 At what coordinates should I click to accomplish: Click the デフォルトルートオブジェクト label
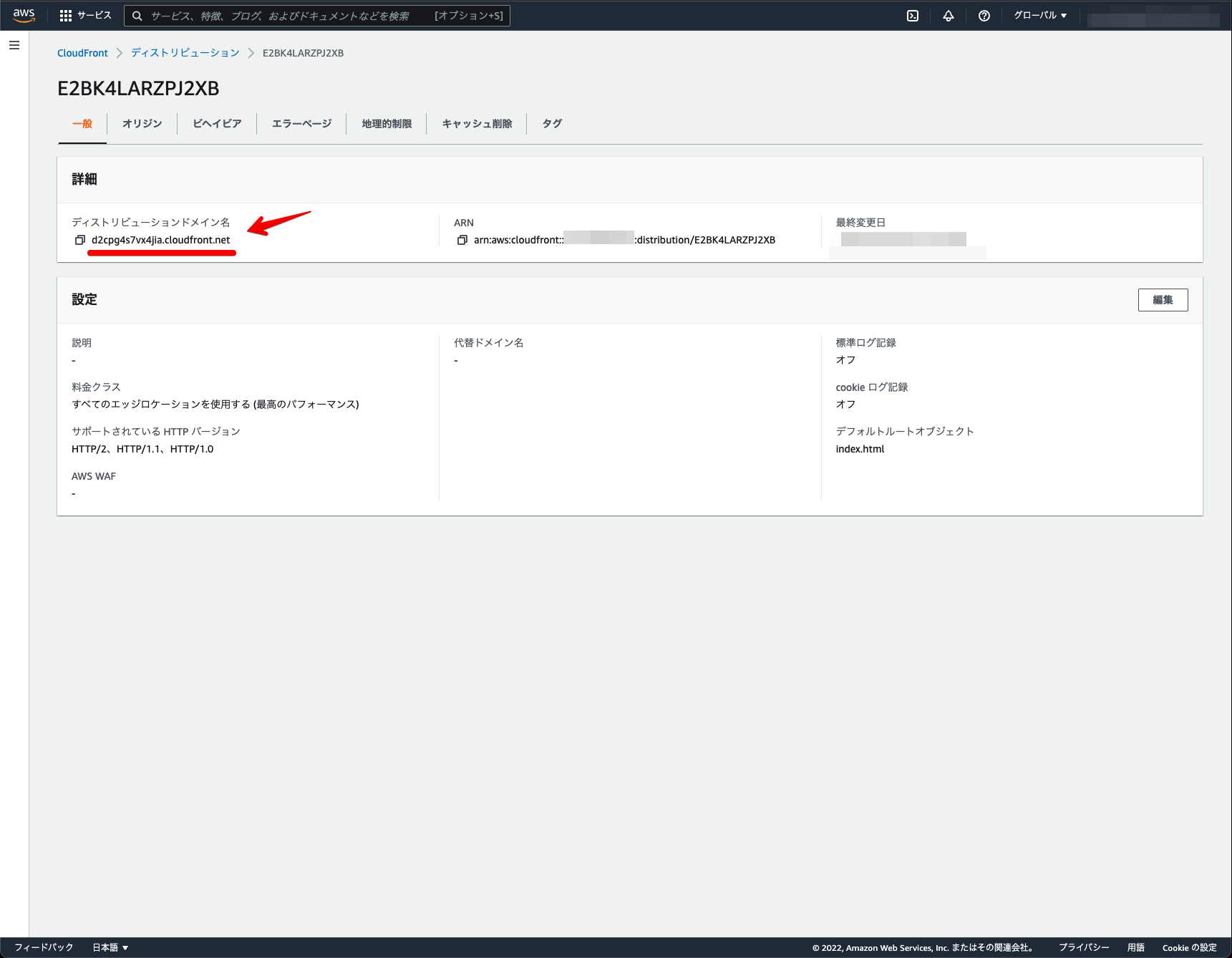click(x=904, y=432)
